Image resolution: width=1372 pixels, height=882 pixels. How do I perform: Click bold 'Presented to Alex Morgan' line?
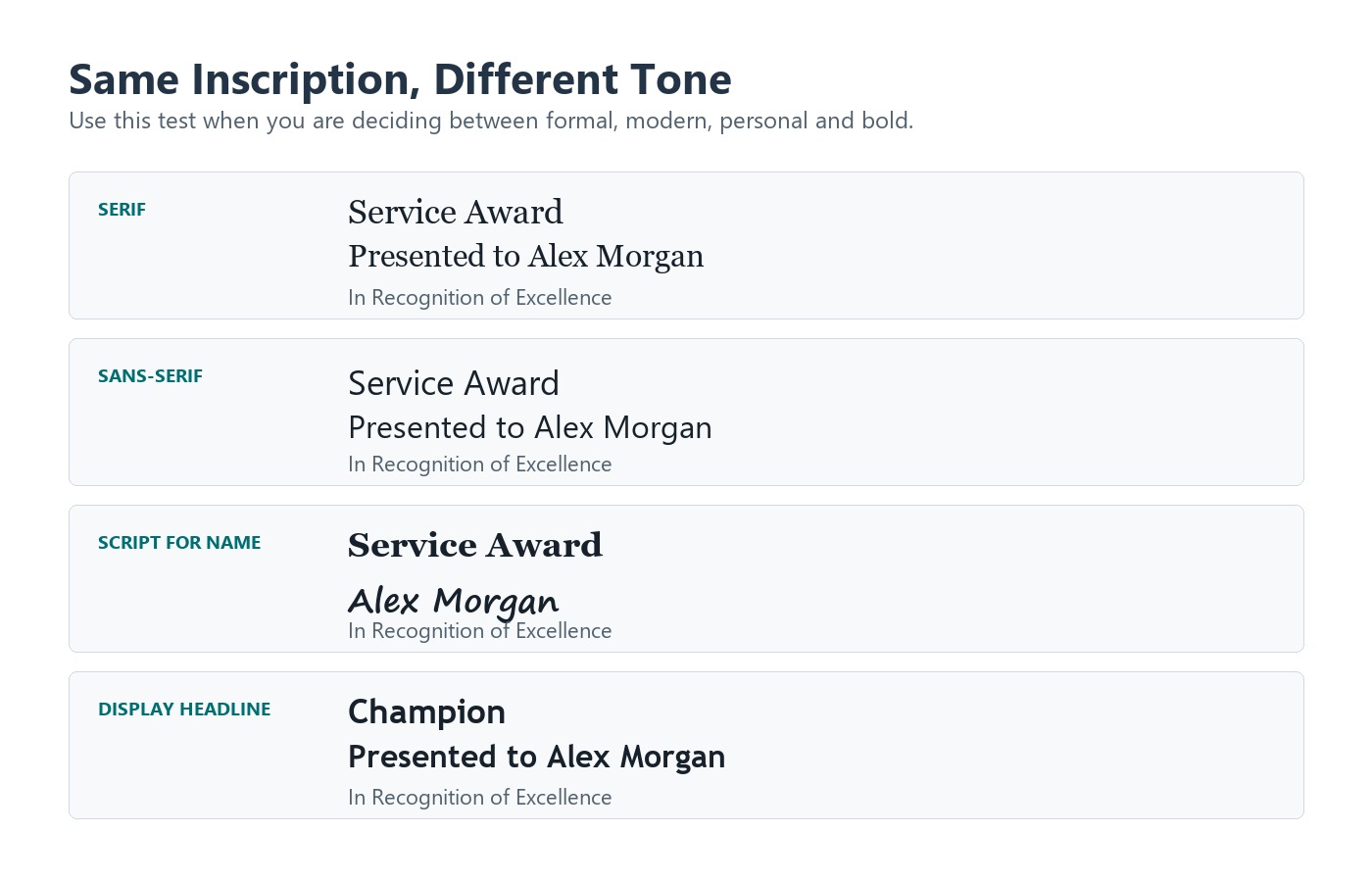pos(537,757)
